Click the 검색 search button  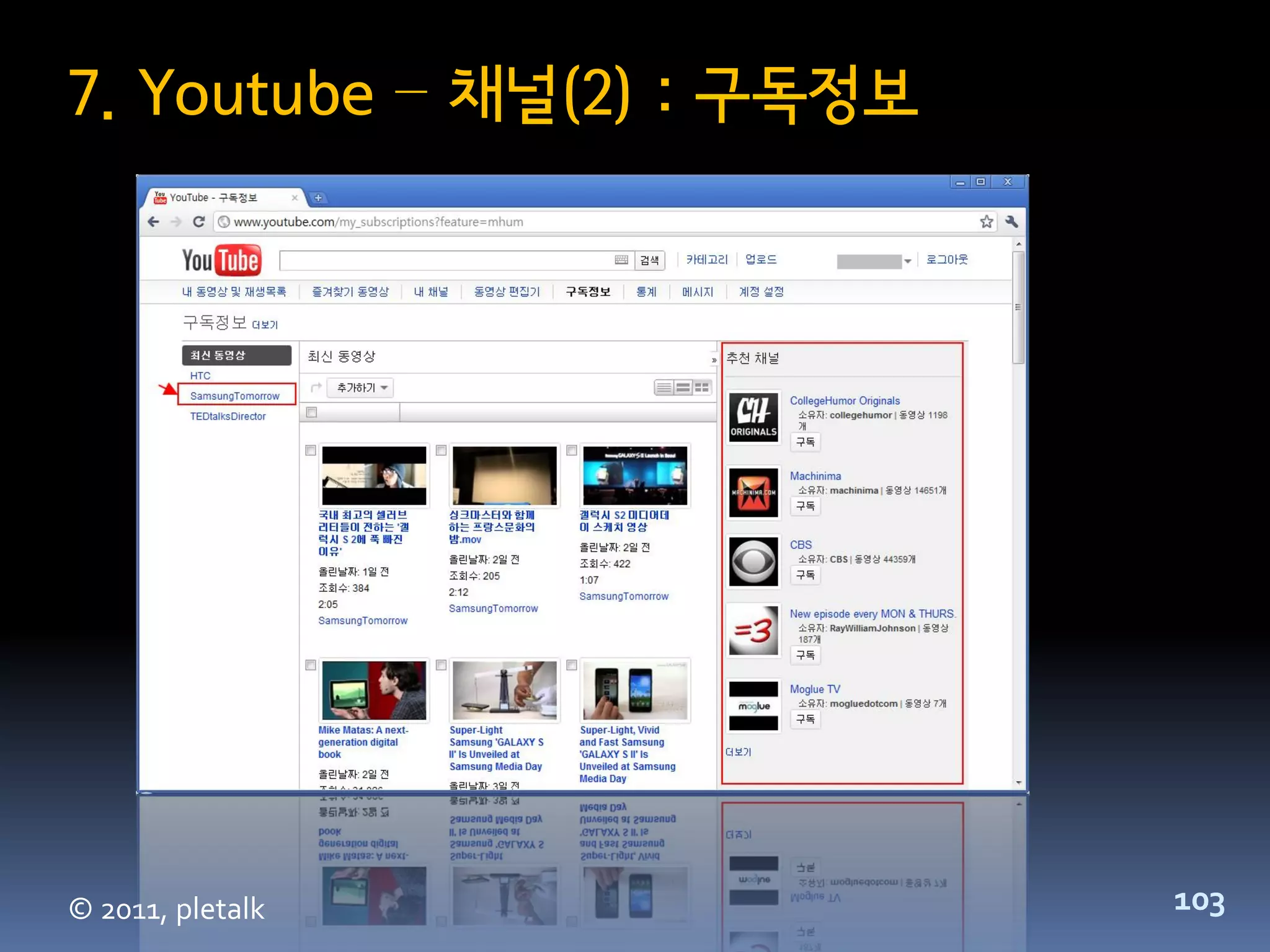pyautogui.click(x=649, y=260)
